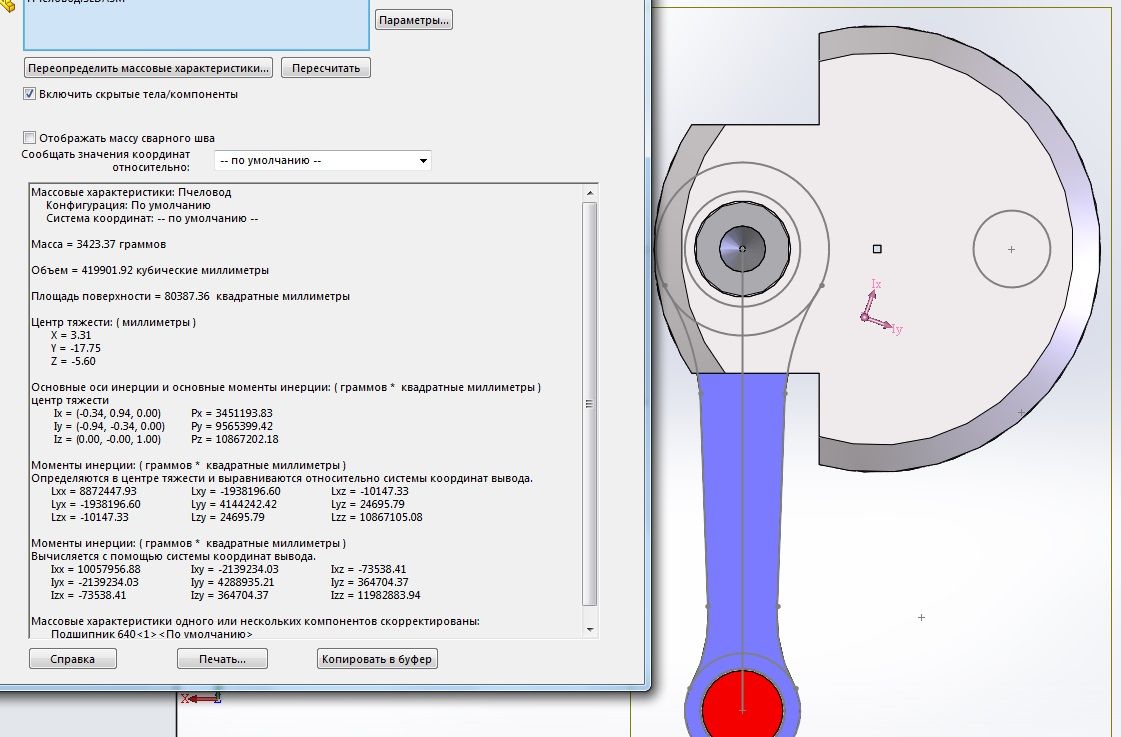The height and width of the screenshot is (737, 1121).
Task: Click the 'Печать...' button
Action: click(x=223, y=659)
